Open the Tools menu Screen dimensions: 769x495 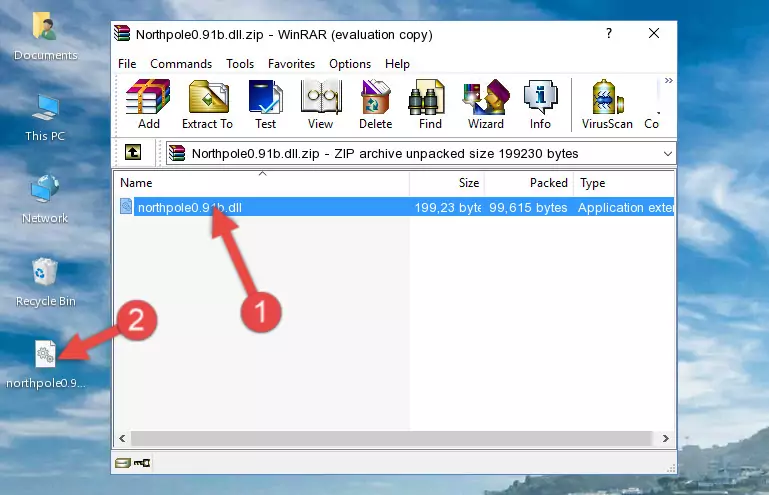(240, 64)
